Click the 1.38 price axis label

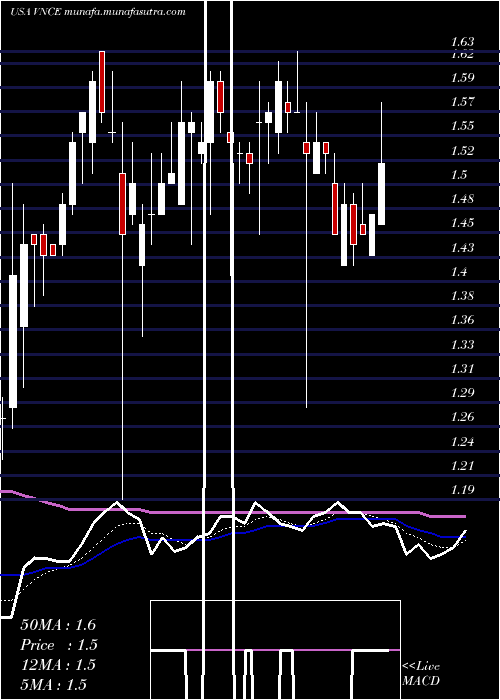(x=462, y=296)
